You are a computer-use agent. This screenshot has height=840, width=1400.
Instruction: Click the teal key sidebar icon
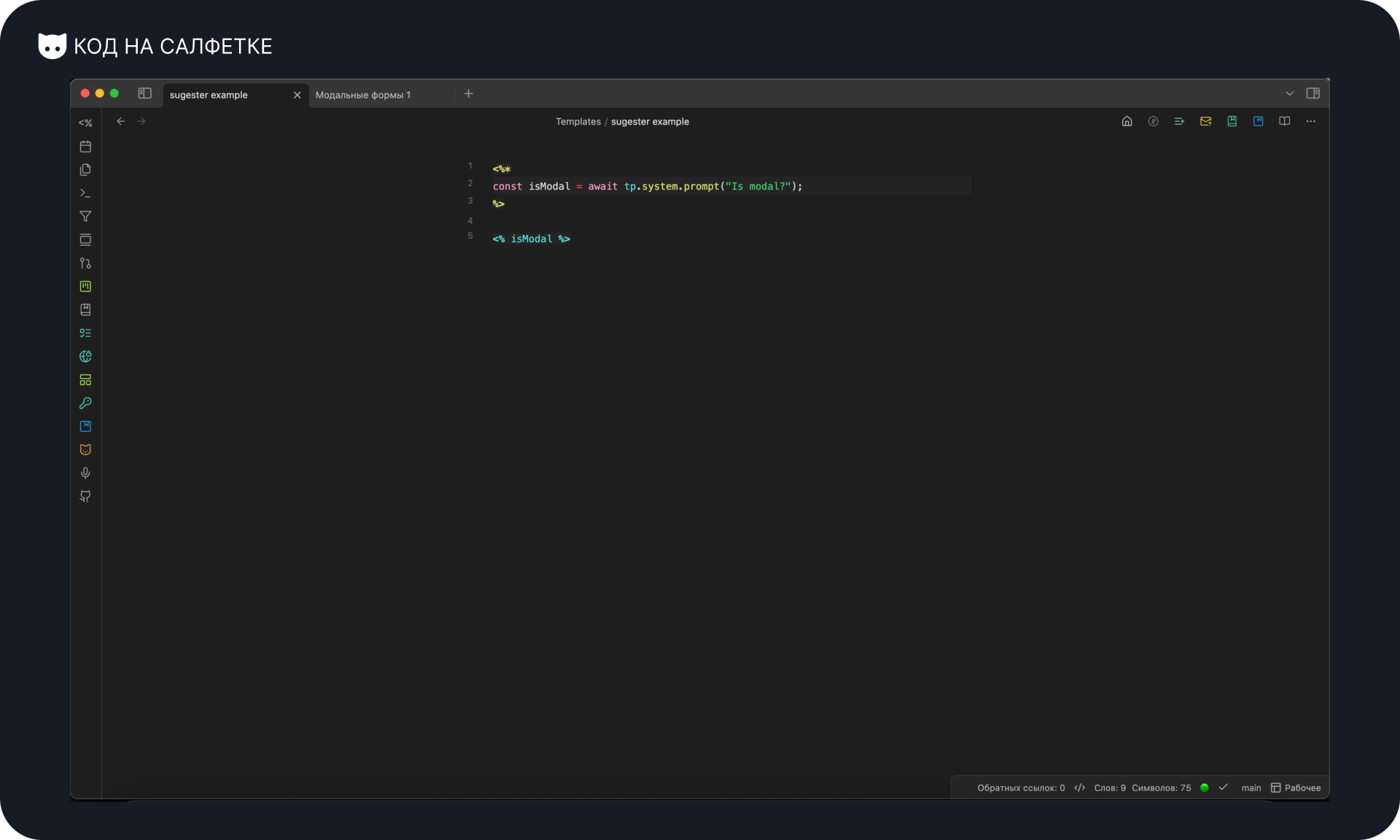click(x=85, y=403)
